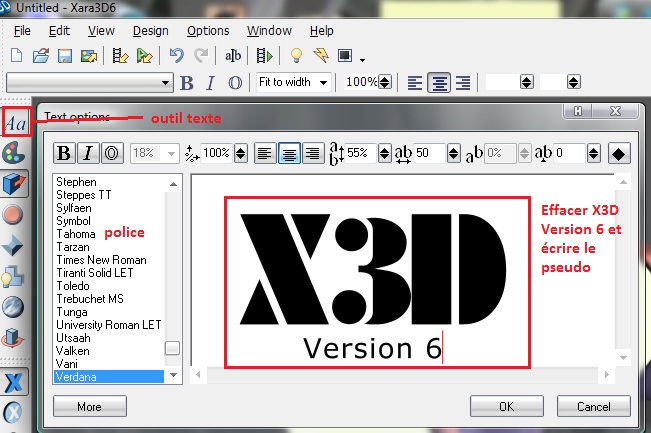Adjust the 100% stepper in the main toolbar

(385, 82)
